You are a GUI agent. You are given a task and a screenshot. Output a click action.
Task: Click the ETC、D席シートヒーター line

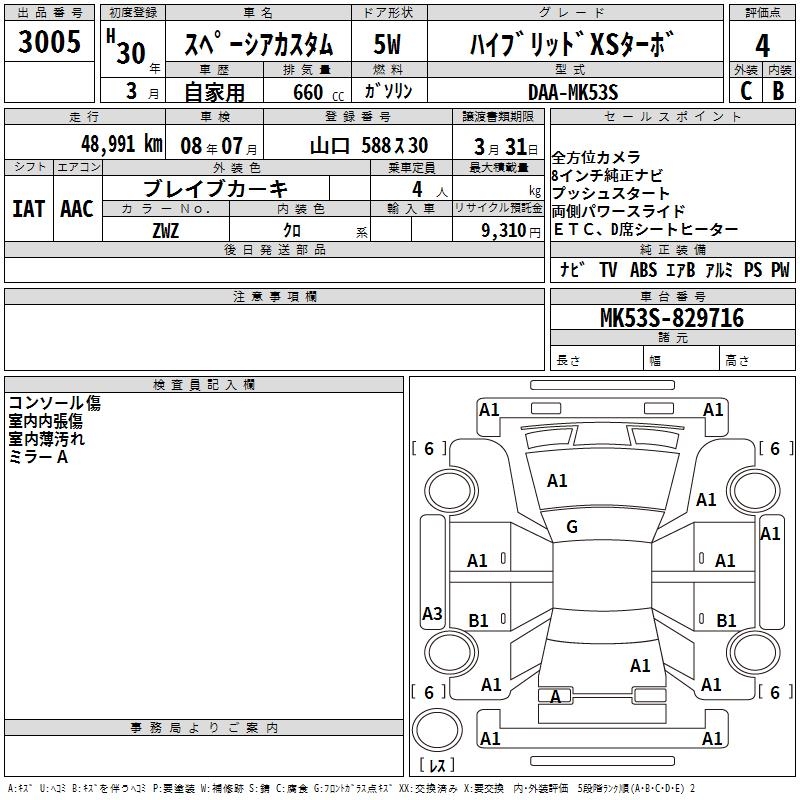point(645,230)
